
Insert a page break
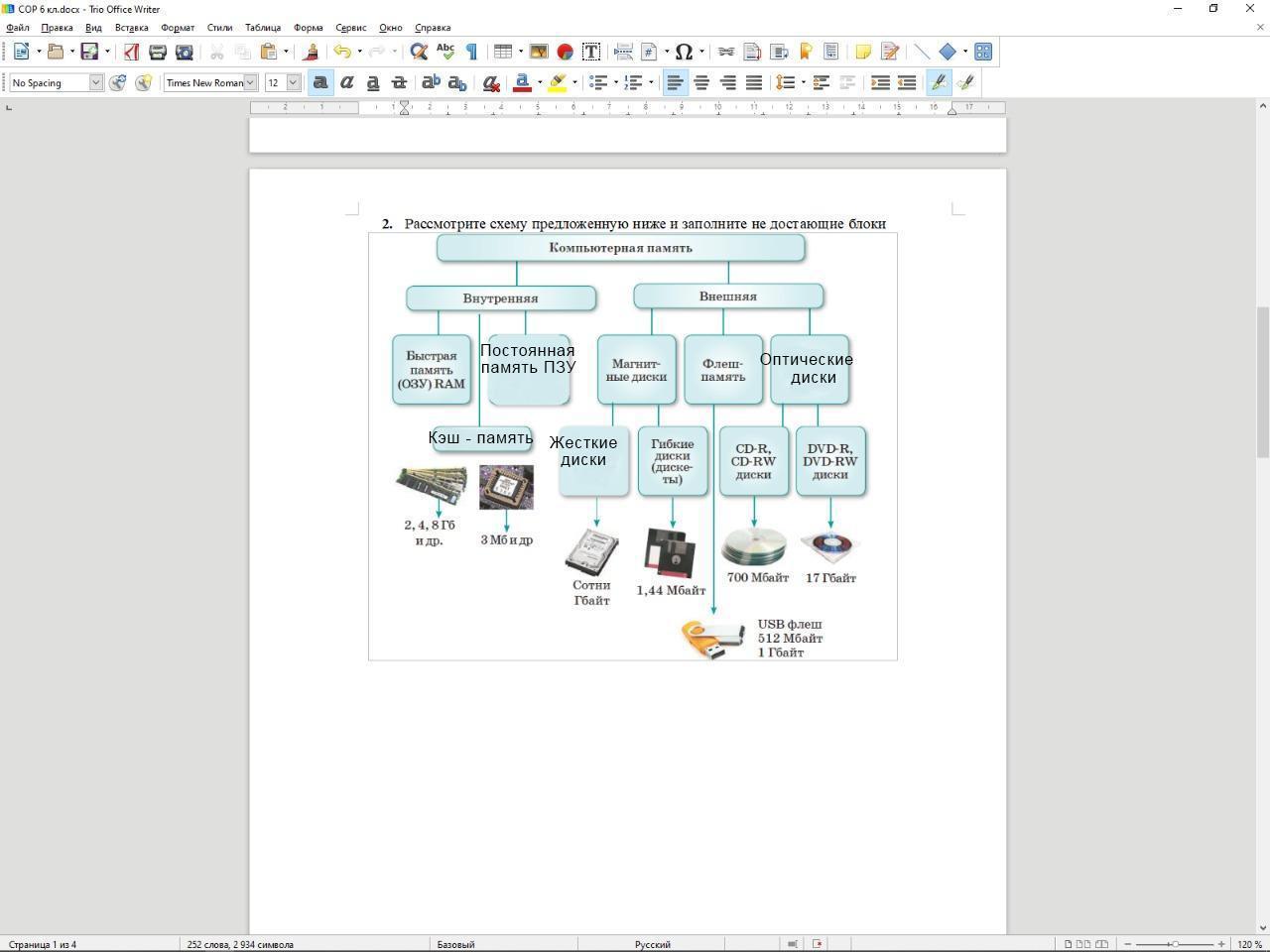(624, 52)
